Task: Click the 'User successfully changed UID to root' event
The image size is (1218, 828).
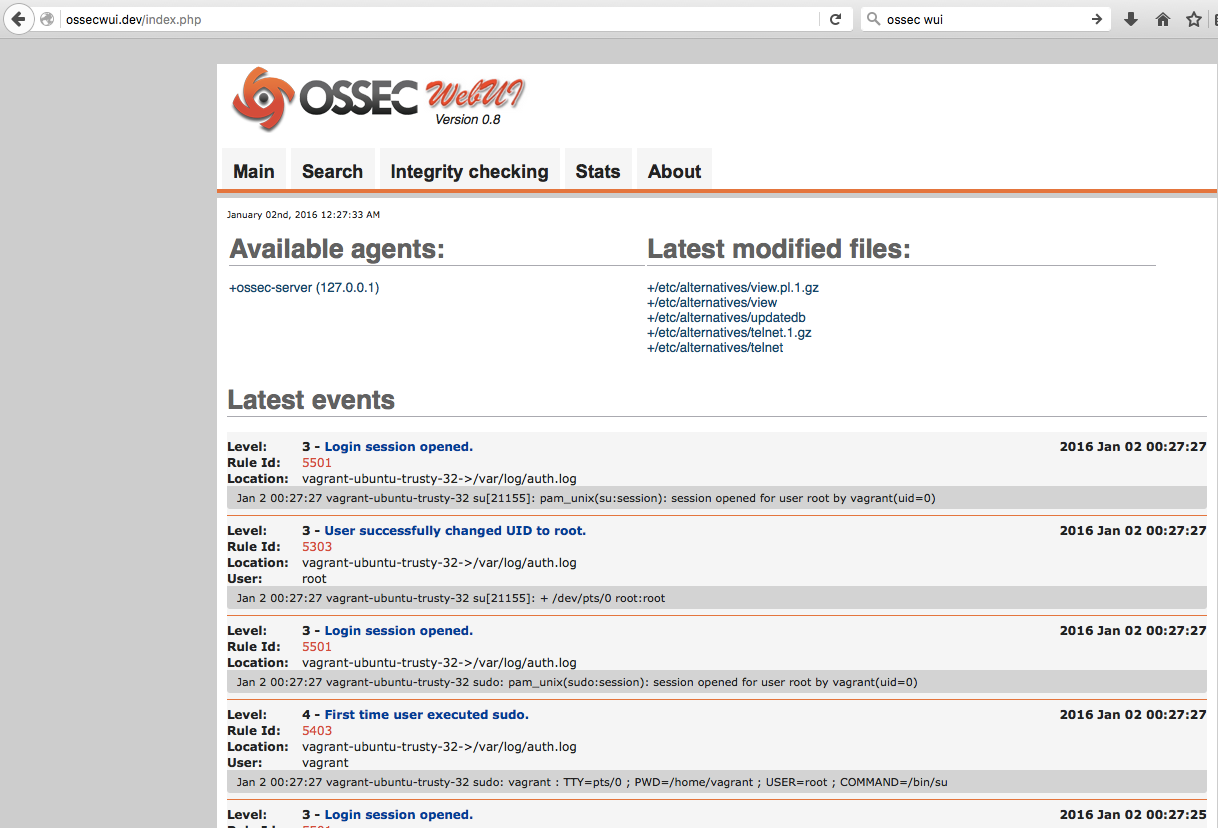Action: point(455,530)
